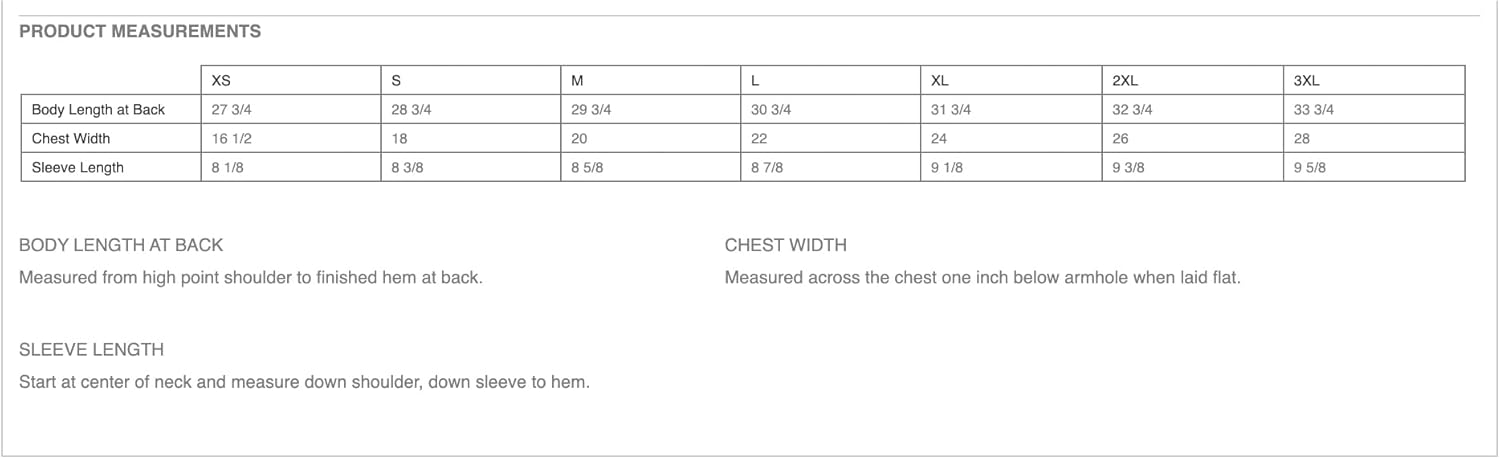
Task: Click the text starting "Start at center of neck"
Action: point(304,383)
